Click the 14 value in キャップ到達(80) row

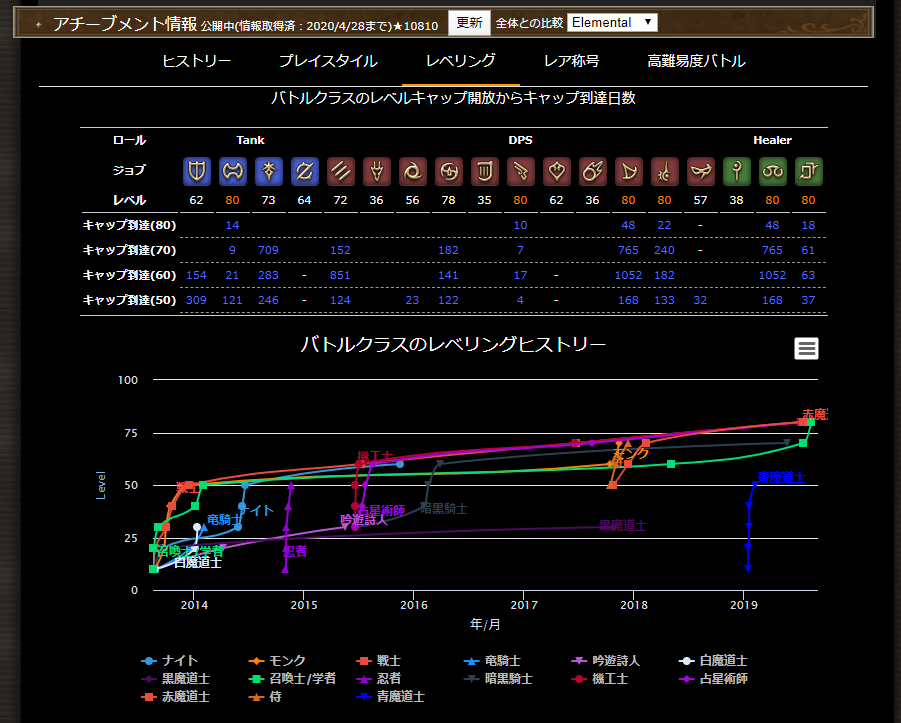232,225
